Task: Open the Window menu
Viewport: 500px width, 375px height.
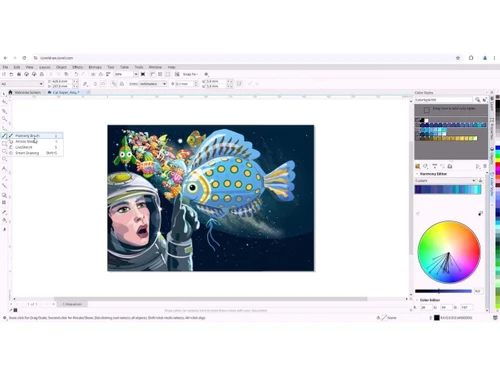Action: [x=155, y=67]
